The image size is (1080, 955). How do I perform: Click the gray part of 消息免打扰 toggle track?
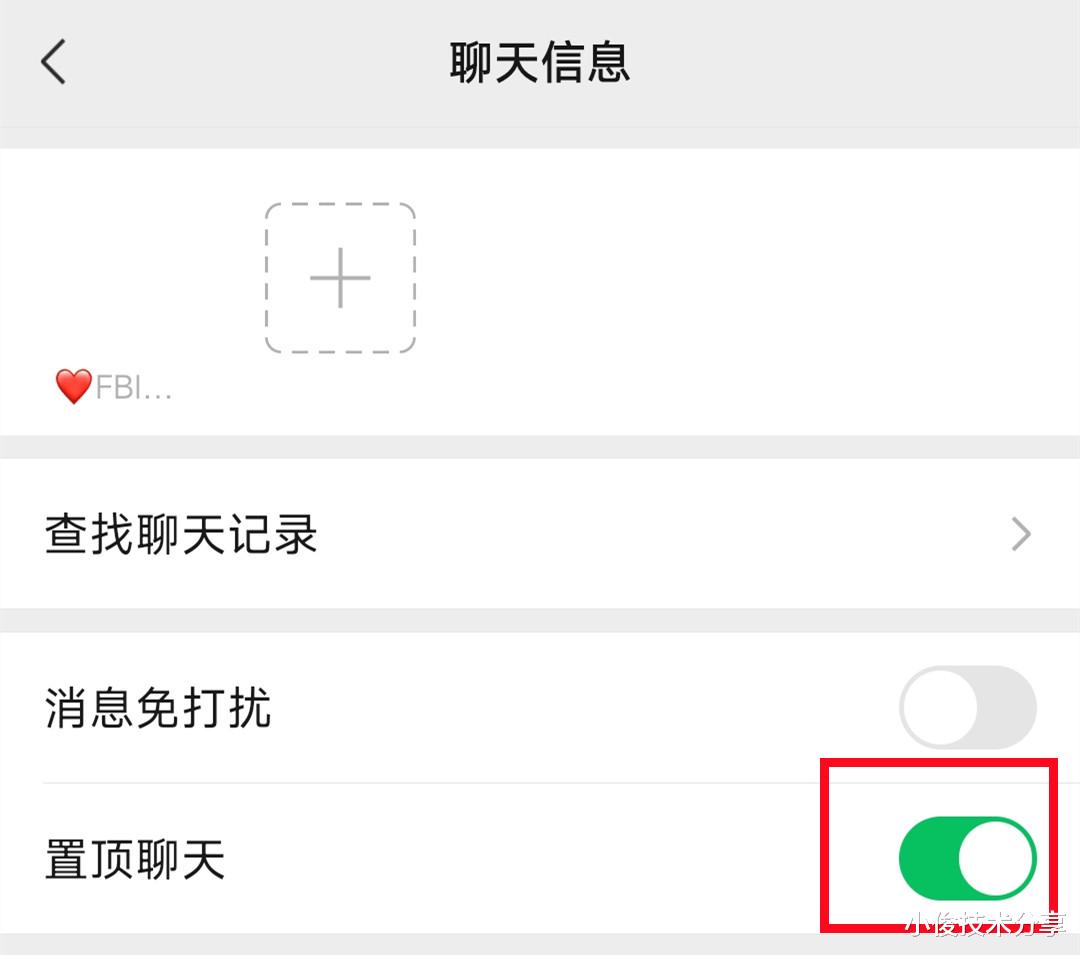(x=1007, y=707)
